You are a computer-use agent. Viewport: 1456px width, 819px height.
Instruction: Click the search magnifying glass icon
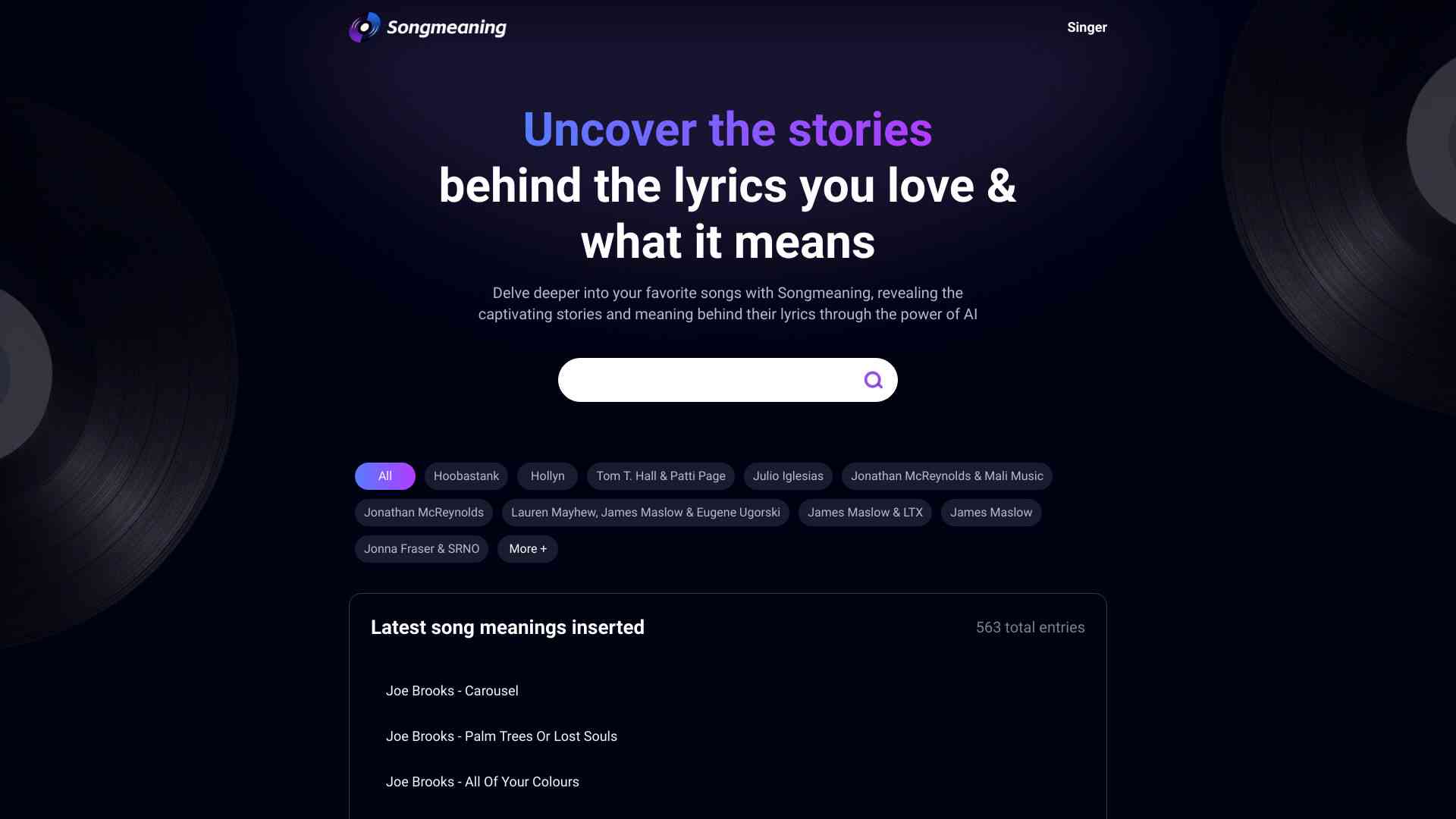pos(872,380)
